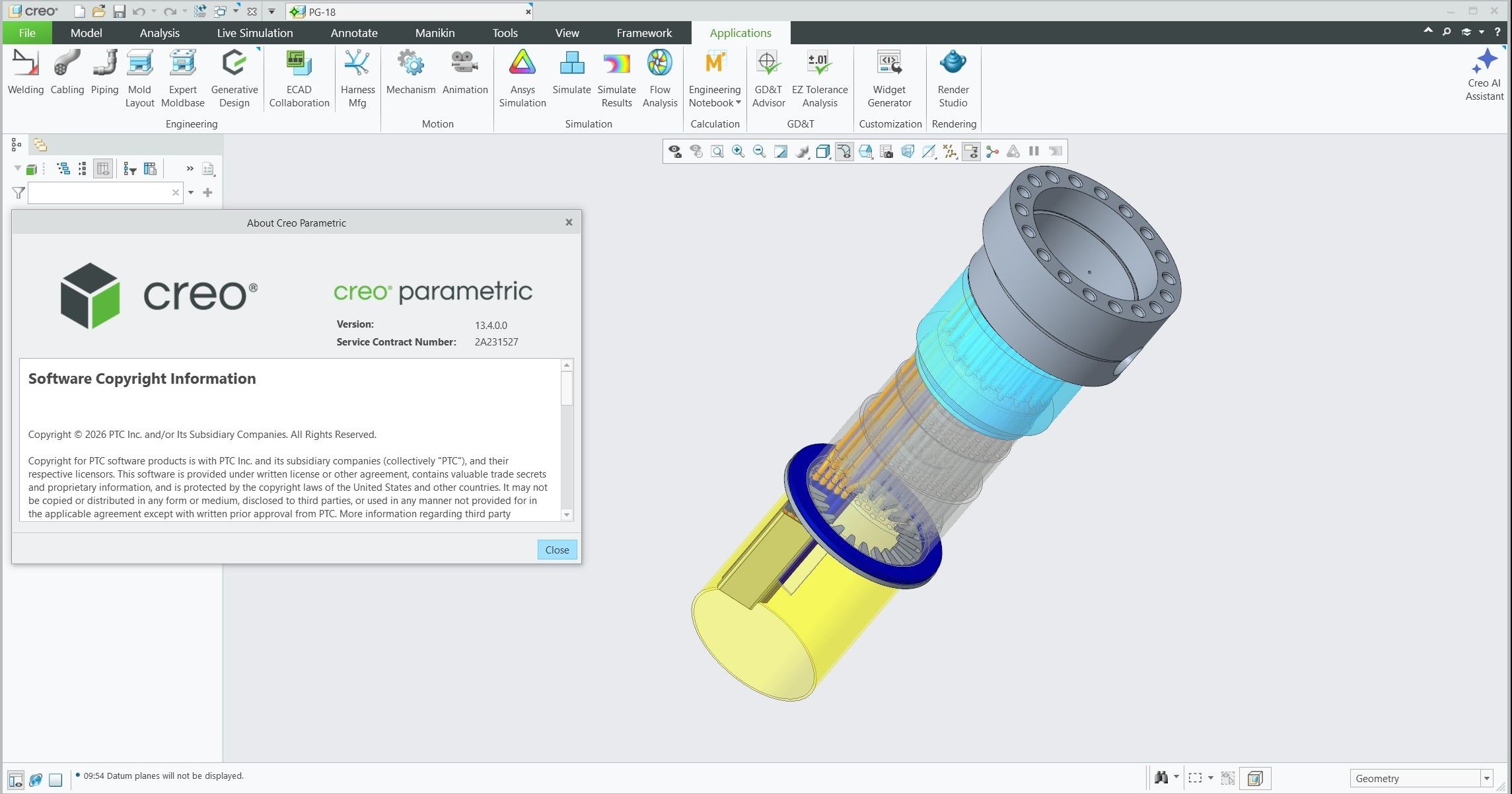Viewport: 1512px width, 794px height.
Task: Expand model tree toolbar overflow chevrons
Action: (x=190, y=168)
